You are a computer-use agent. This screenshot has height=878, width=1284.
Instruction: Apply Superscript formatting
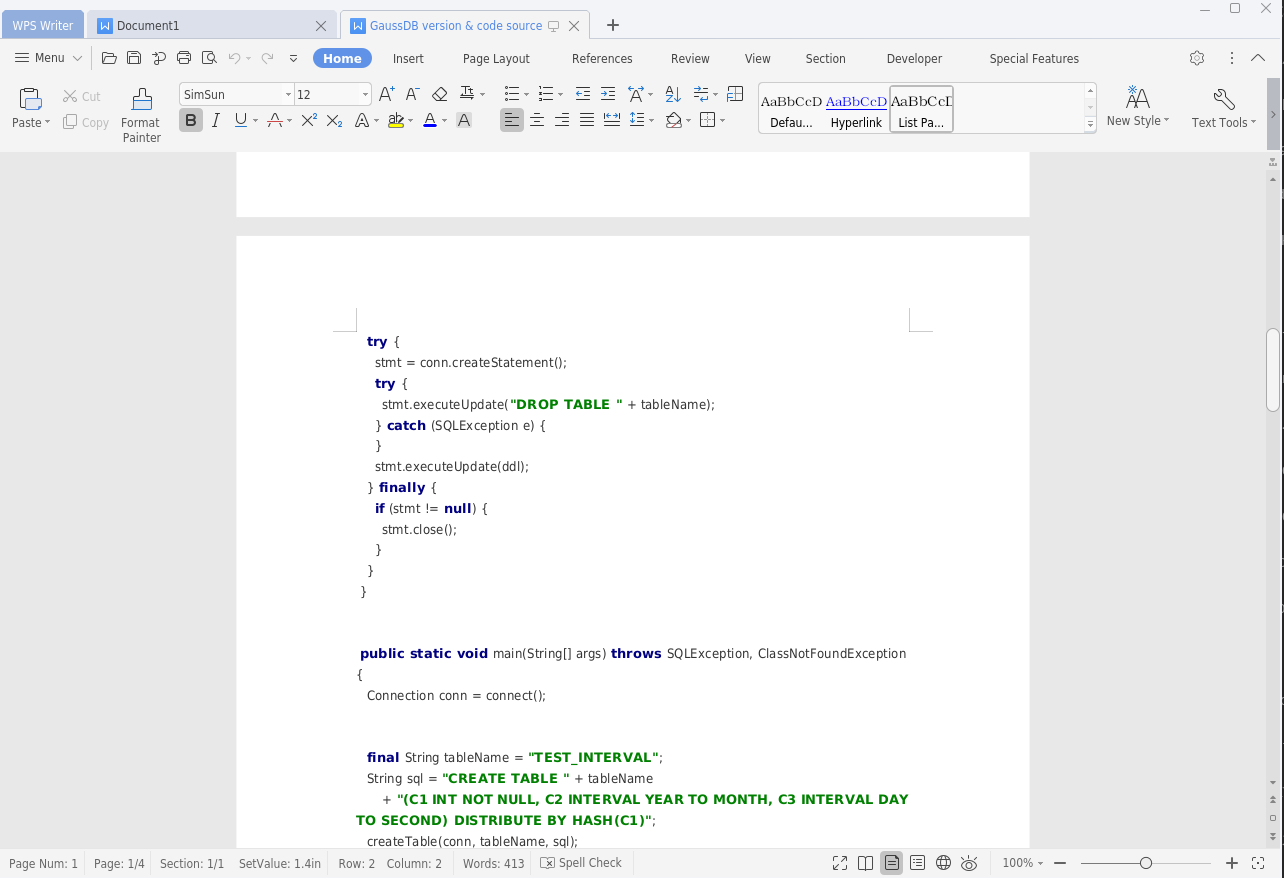309,120
